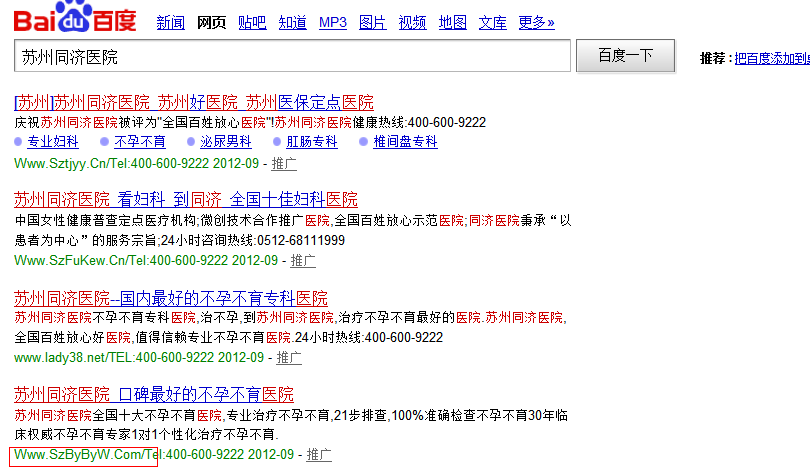Open the 不孕不育 sublink
Screen dimensions: 810x472
[139, 141]
